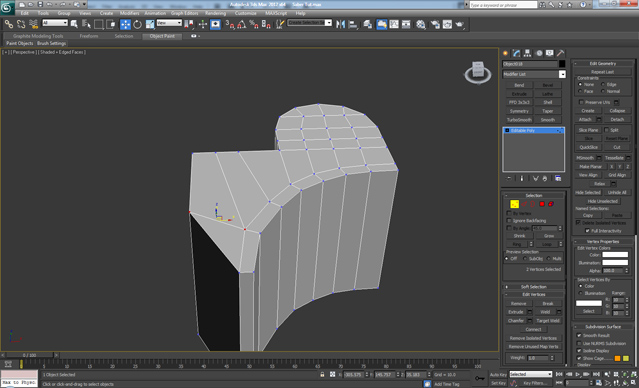Select the SubObj preview selection radio
639x388 pixels.
(x=525, y=259)
